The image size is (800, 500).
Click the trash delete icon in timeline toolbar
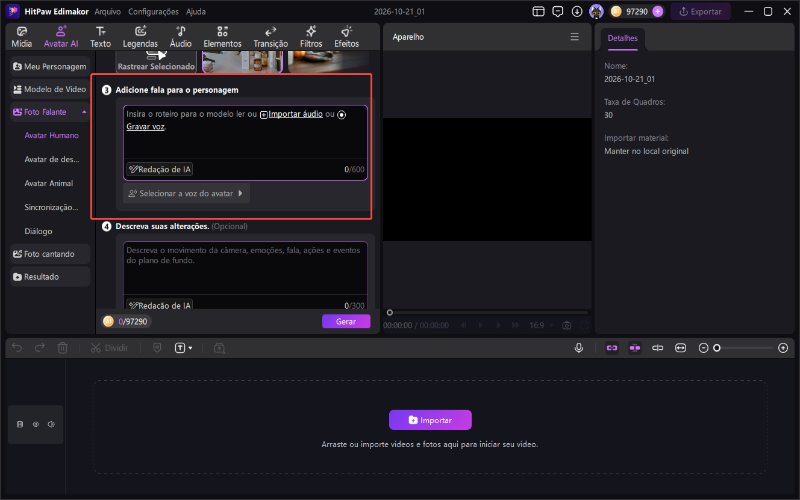click(x=62, y=348)
